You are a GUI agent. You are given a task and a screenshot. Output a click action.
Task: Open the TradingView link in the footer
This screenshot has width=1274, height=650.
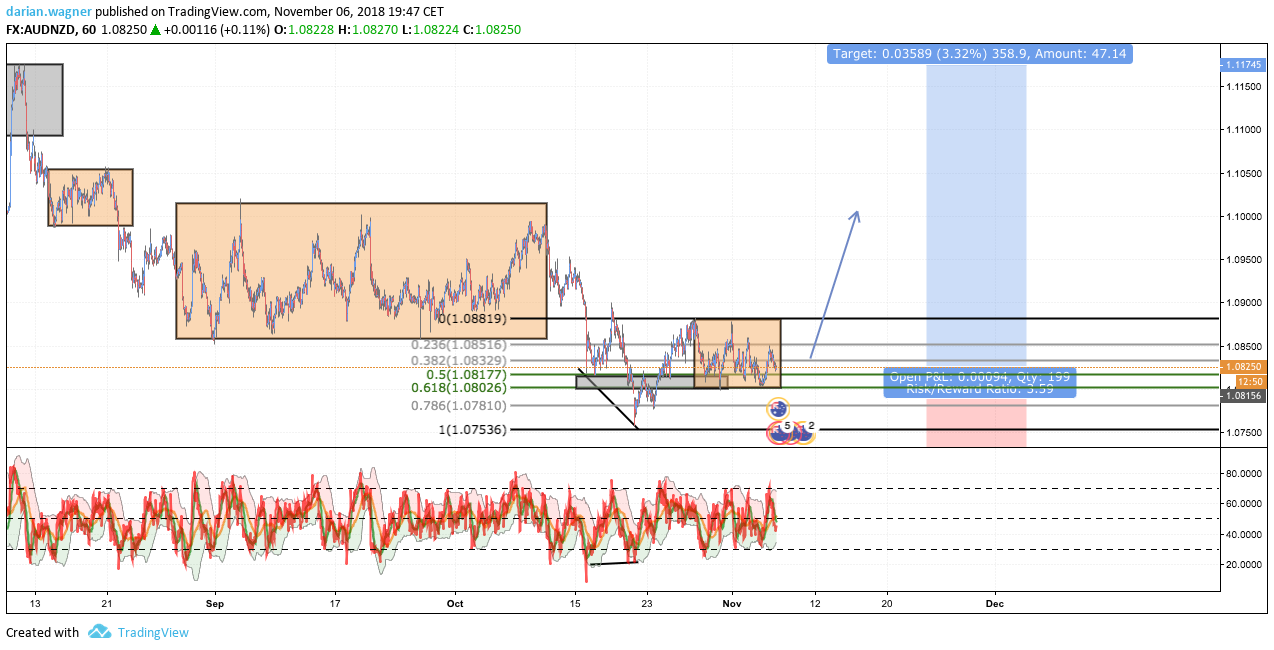pos(153,632)
